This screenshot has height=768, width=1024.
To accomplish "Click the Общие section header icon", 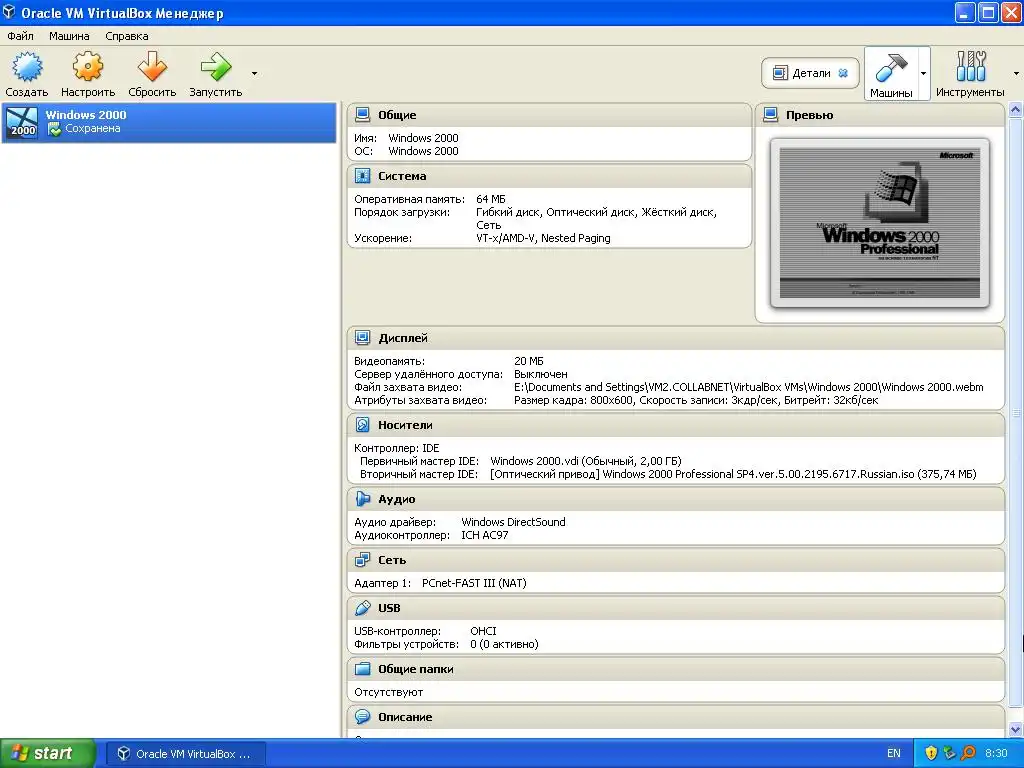I will (x=362, y=115).
